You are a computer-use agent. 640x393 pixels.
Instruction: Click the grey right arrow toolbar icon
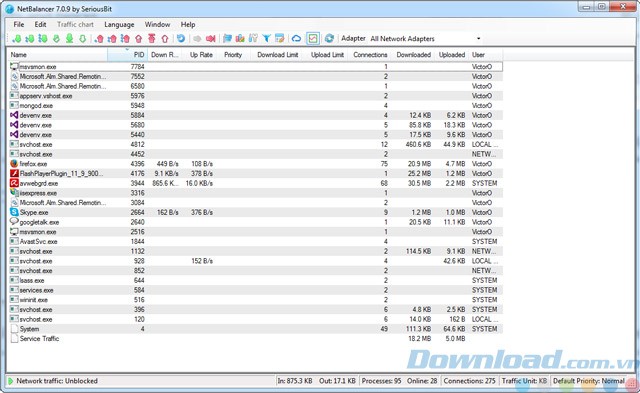(197, 39)
